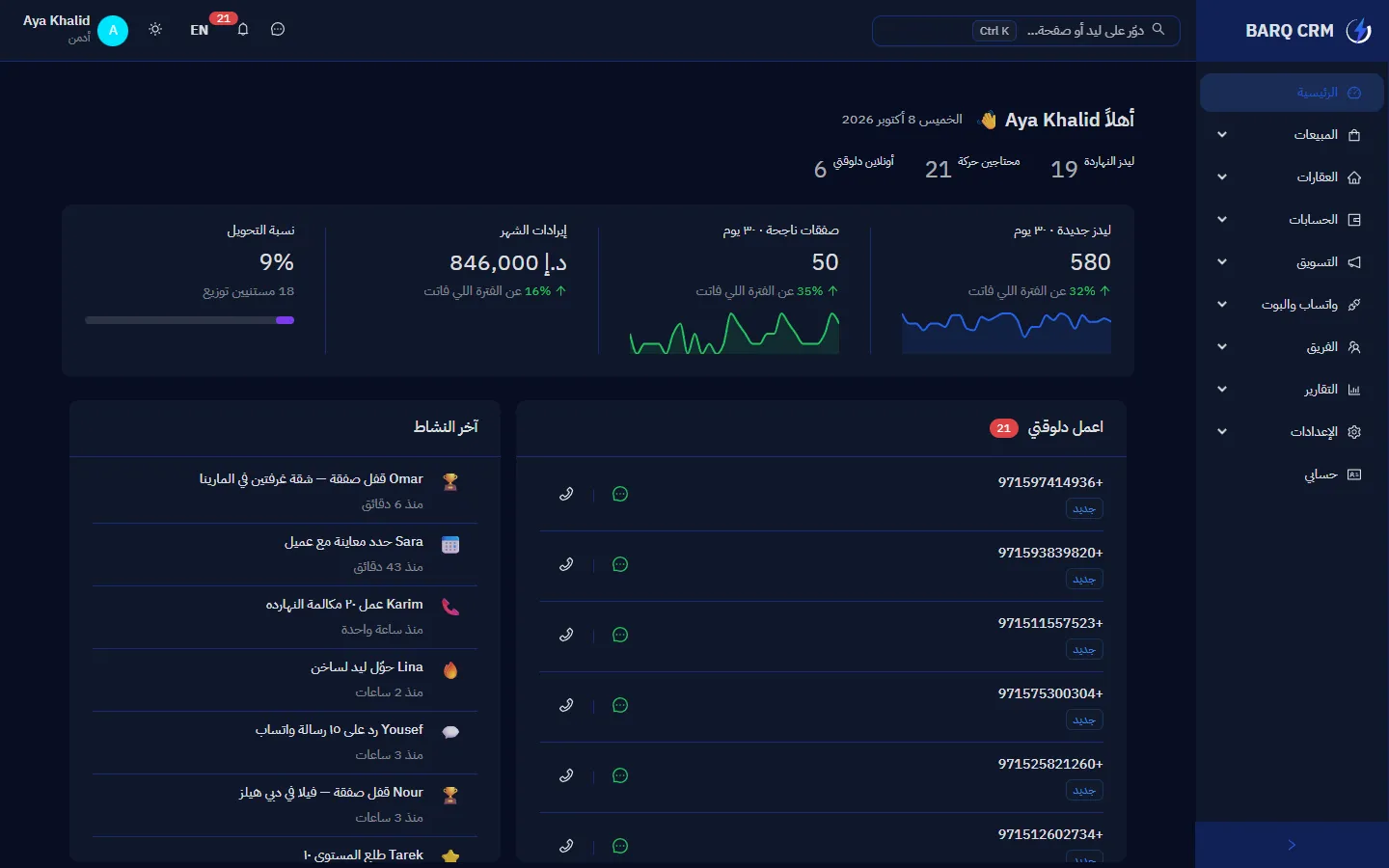The width and height of the screenshot is (1389, 868).
Task: WhatsApp message lead +971593839820
Action: 620,564
